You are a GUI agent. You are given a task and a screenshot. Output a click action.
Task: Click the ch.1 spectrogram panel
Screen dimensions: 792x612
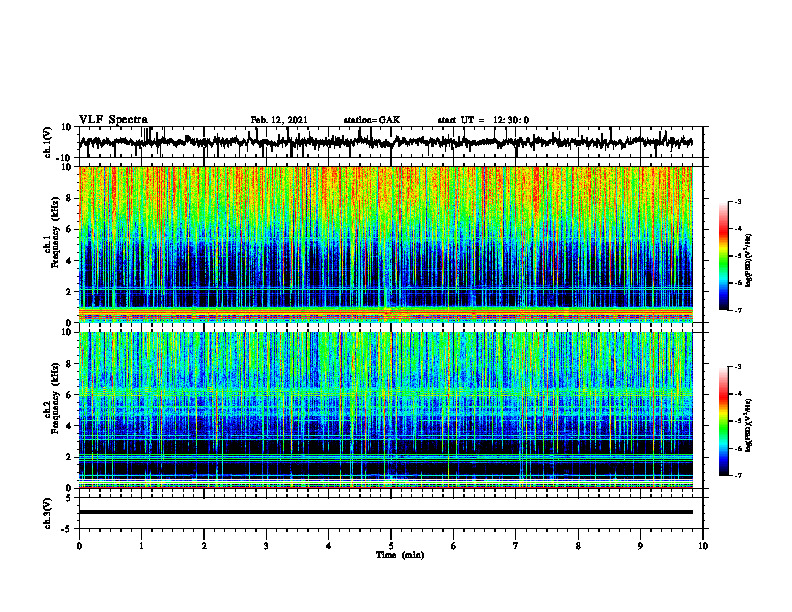pos(386,244)
